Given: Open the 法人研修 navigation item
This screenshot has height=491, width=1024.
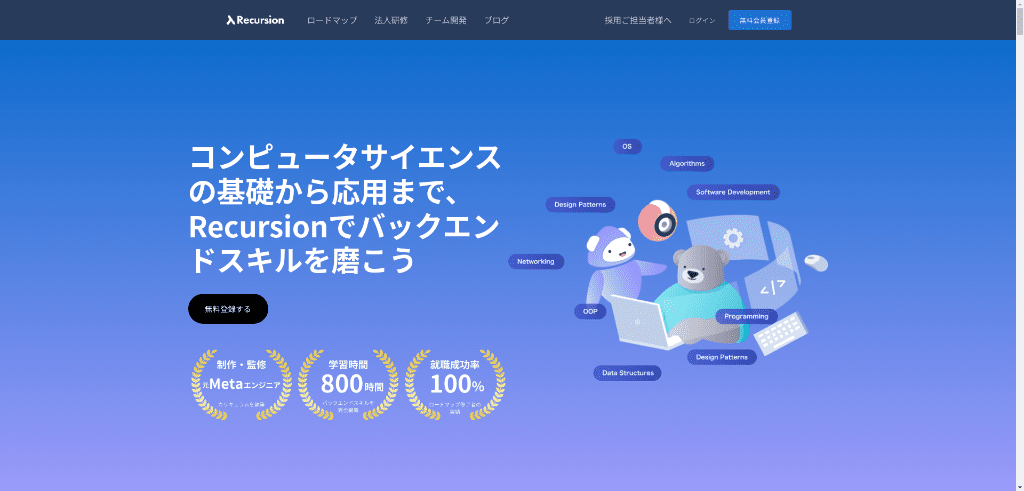Looking at the screenshot, I should [x=391, y=20].
